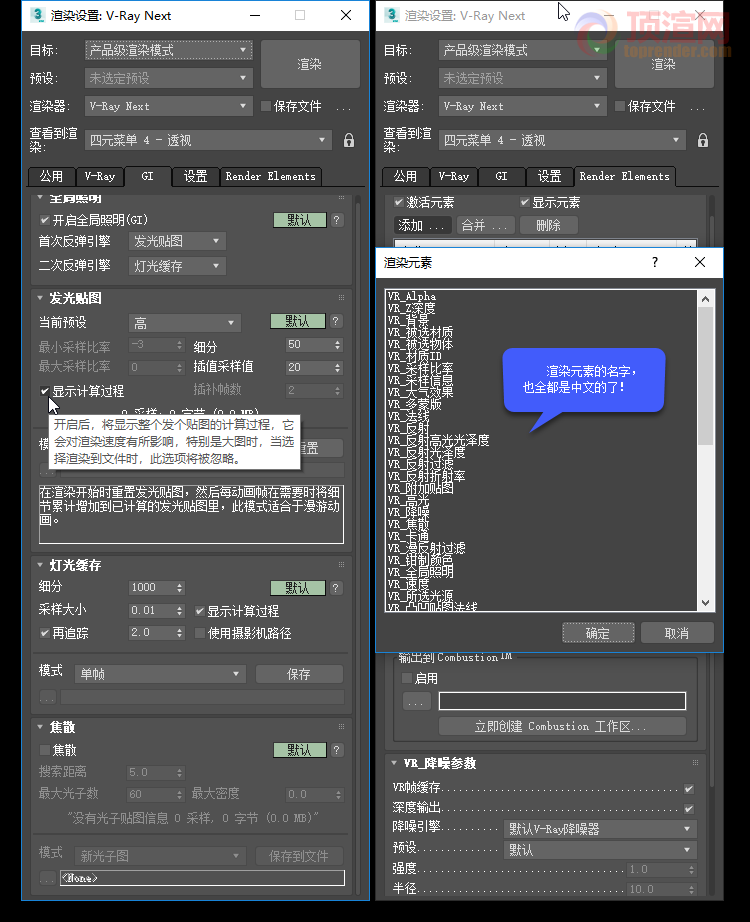Image resolution: width=750 pixels, height=922 pixels.
Task: Toggle 激活元素 checkbox
Action: click(x=399, y=202)
